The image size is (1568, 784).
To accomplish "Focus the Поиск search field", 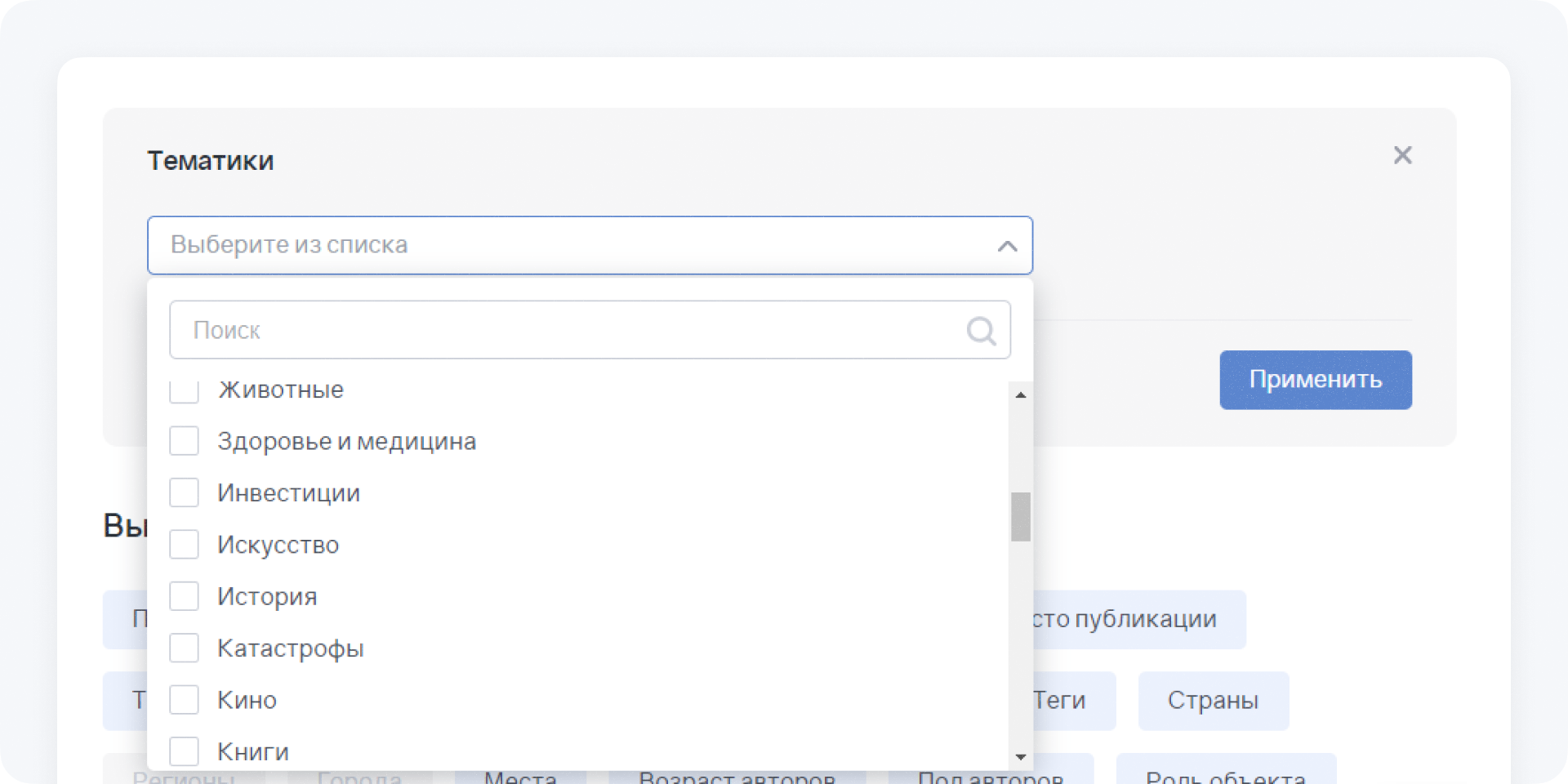I will tap(590, 330).
